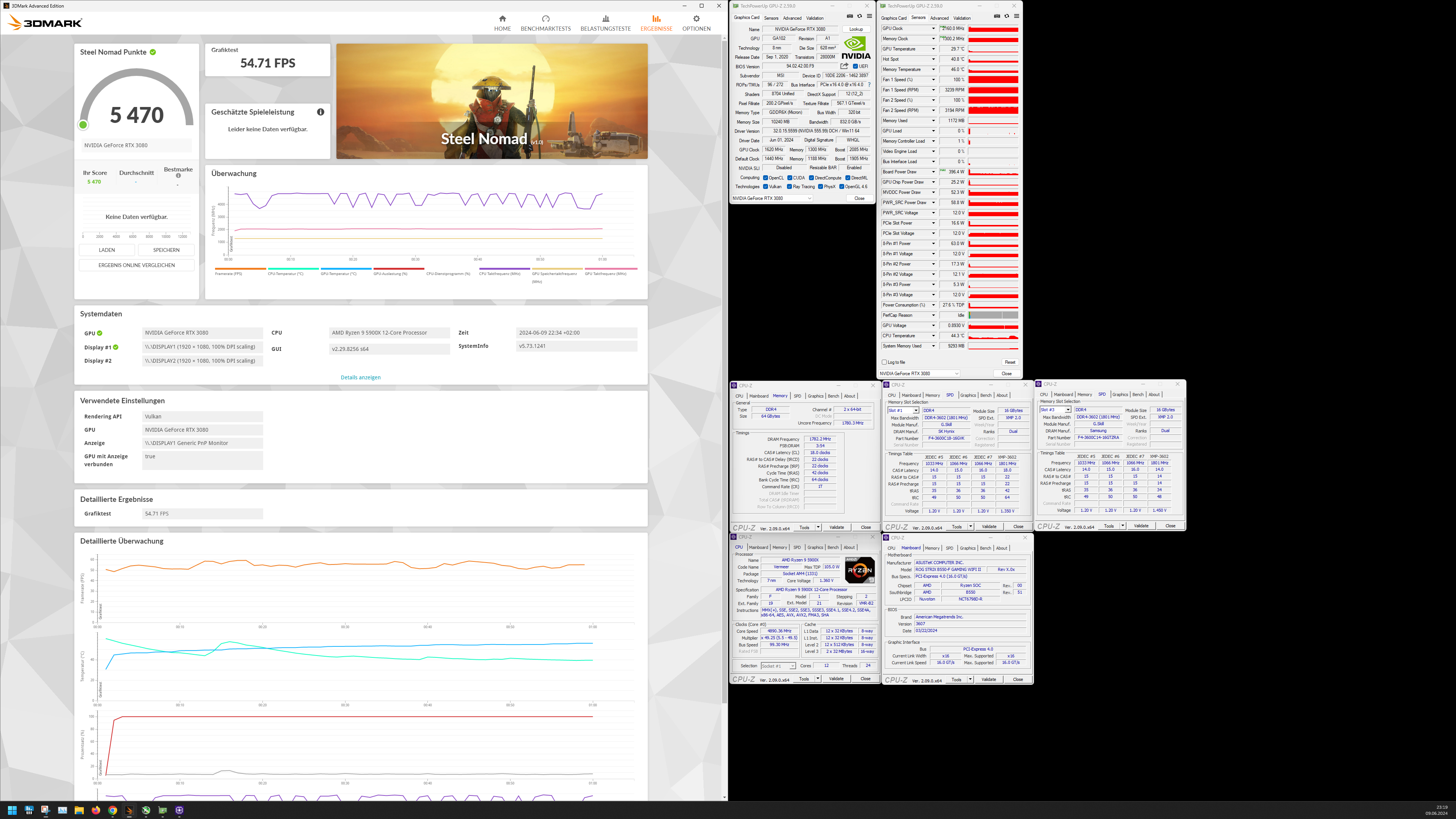Toggle DirectCompute checkbox in GPU-Z

(x=812, y=178)
